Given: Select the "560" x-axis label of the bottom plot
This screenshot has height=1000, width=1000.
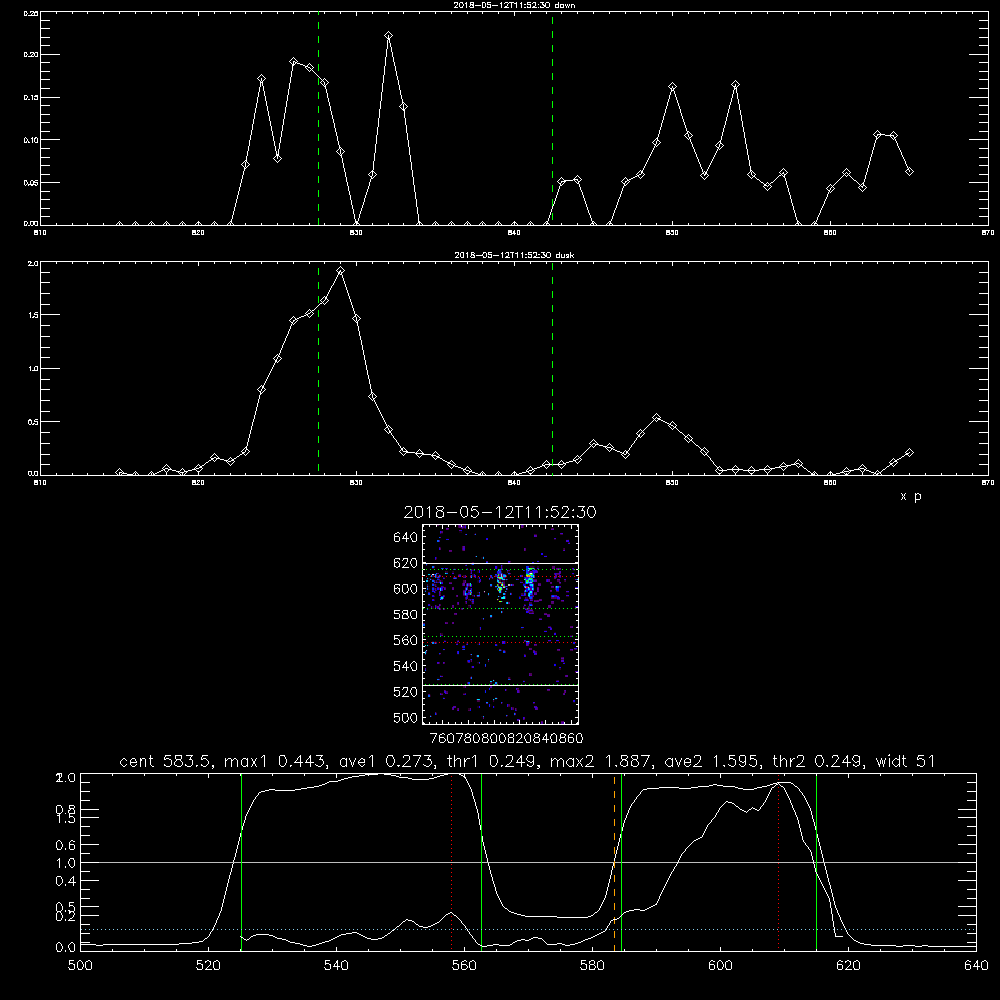Looking at the screenshot, I should (x=464, y=966).
